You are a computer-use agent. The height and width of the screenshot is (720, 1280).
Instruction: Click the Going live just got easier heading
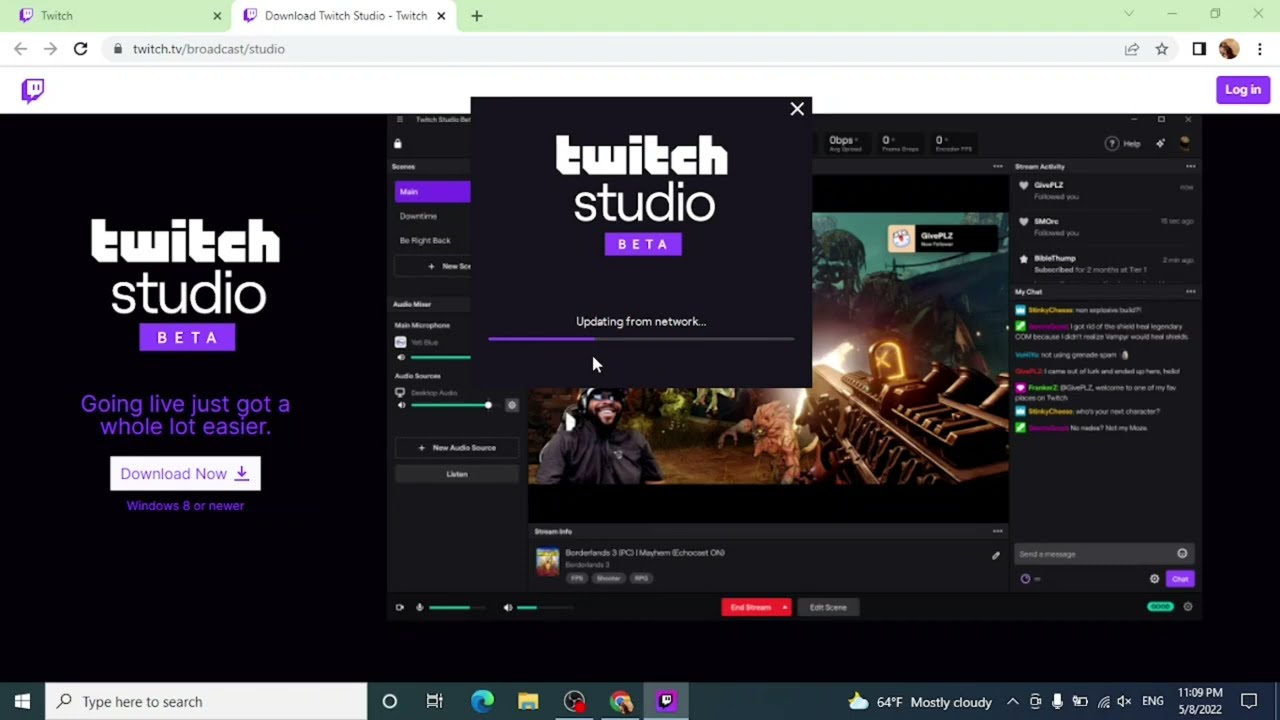(185, 415)
